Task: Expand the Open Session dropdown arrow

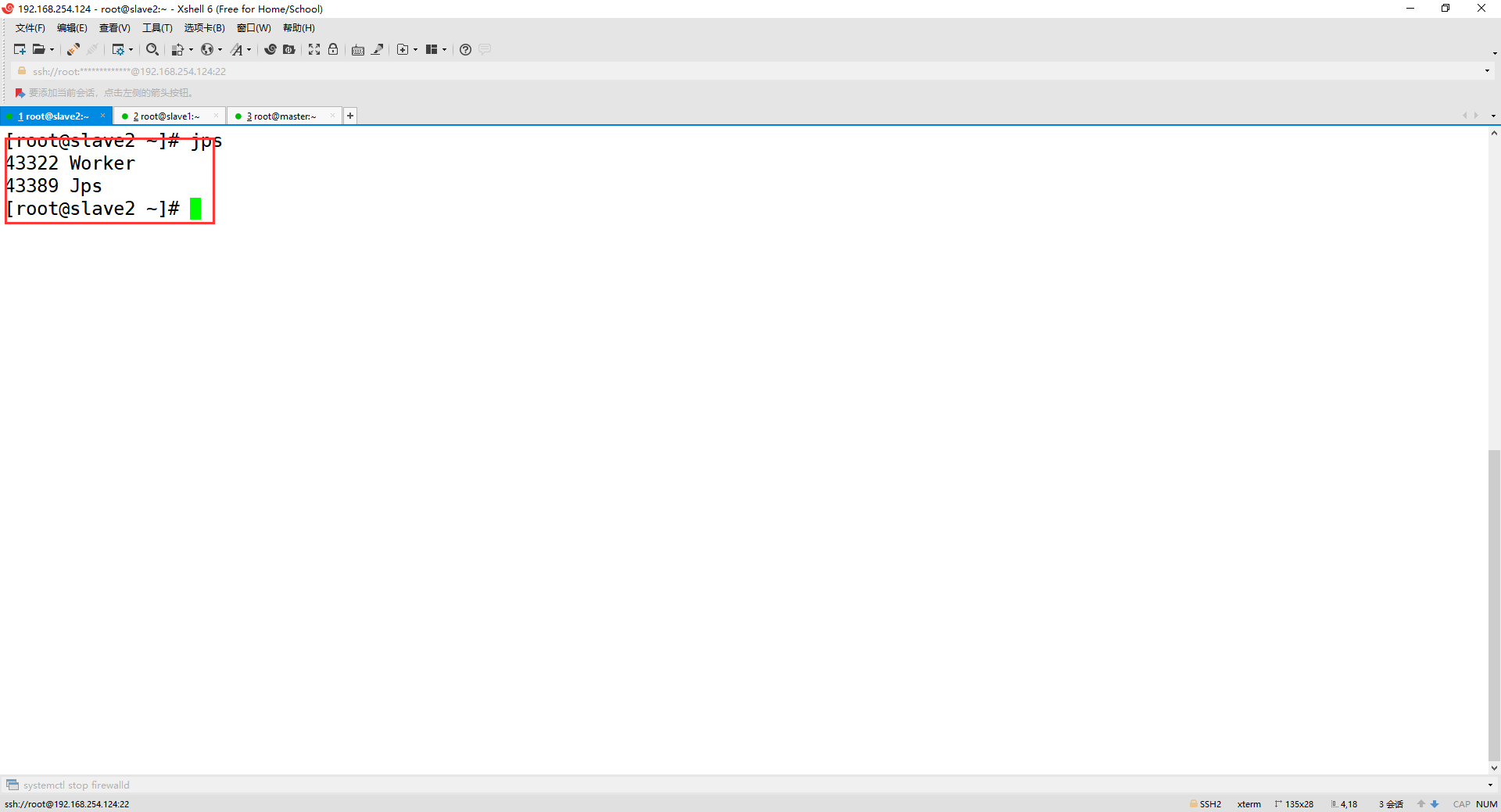Action: 52,49
